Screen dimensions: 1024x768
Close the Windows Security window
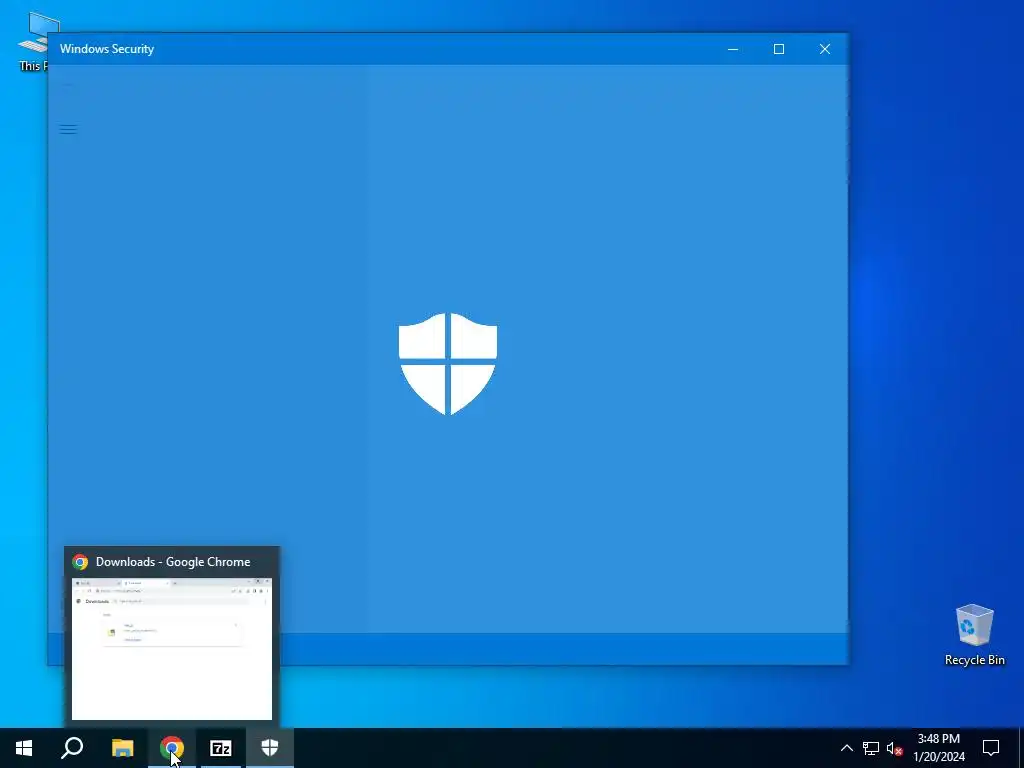point(825,49)
